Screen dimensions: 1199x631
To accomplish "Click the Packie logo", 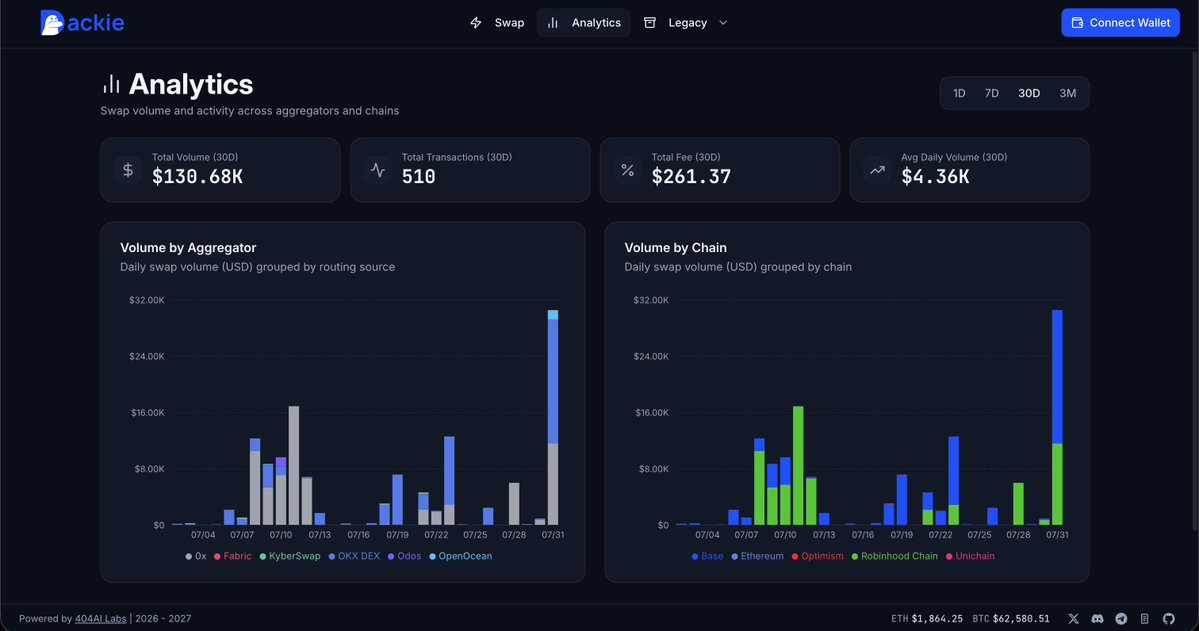I will (82, 23).
